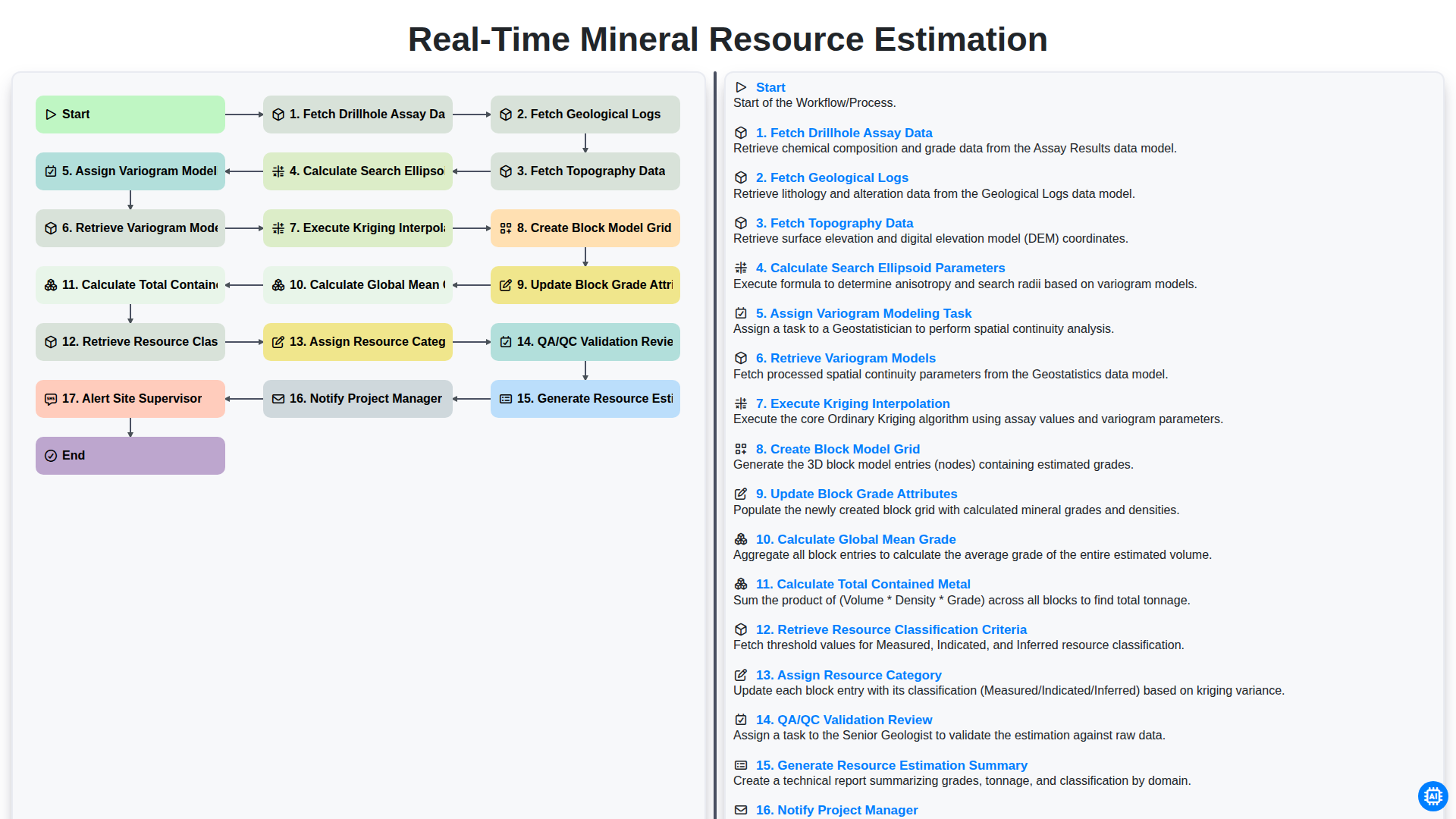The width and height of the screenshot is (1456, 819).
Task: Select the Start flowchart node
Action: pyautogui.click(x=130, y=115)
